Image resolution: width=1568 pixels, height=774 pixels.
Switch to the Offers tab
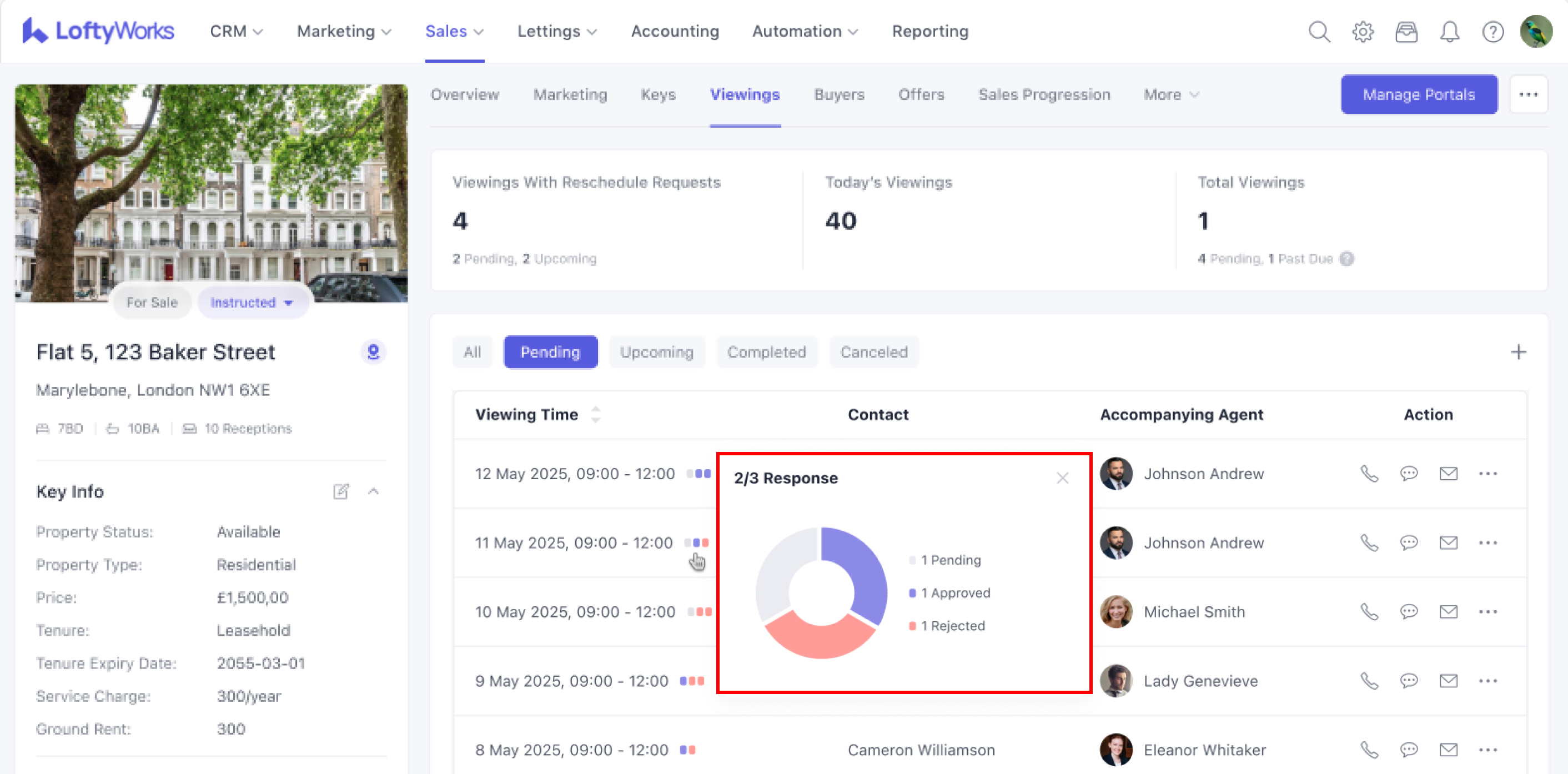pos(921,95)
